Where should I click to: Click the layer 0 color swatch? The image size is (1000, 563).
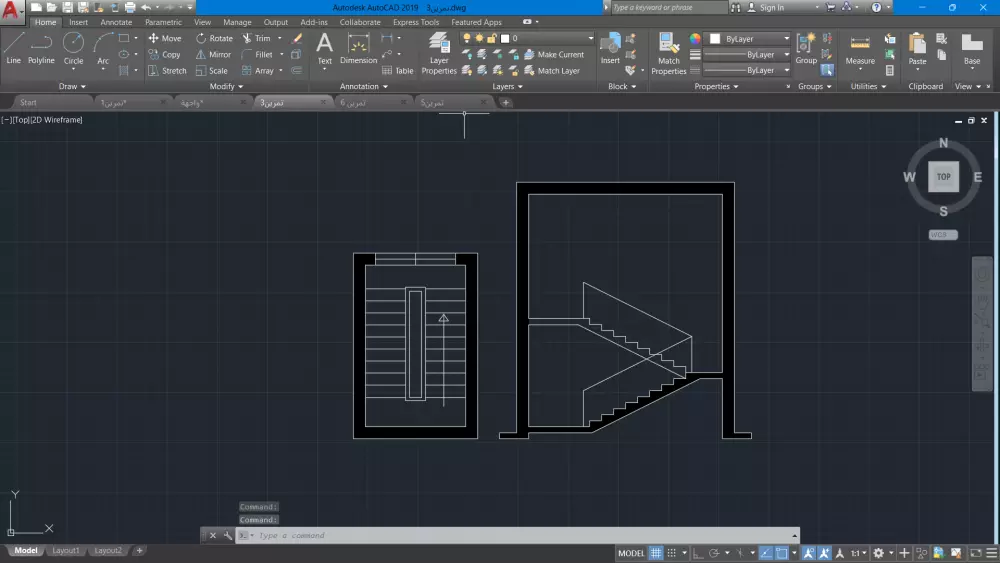pyautogui.click(x=505, y=38)
